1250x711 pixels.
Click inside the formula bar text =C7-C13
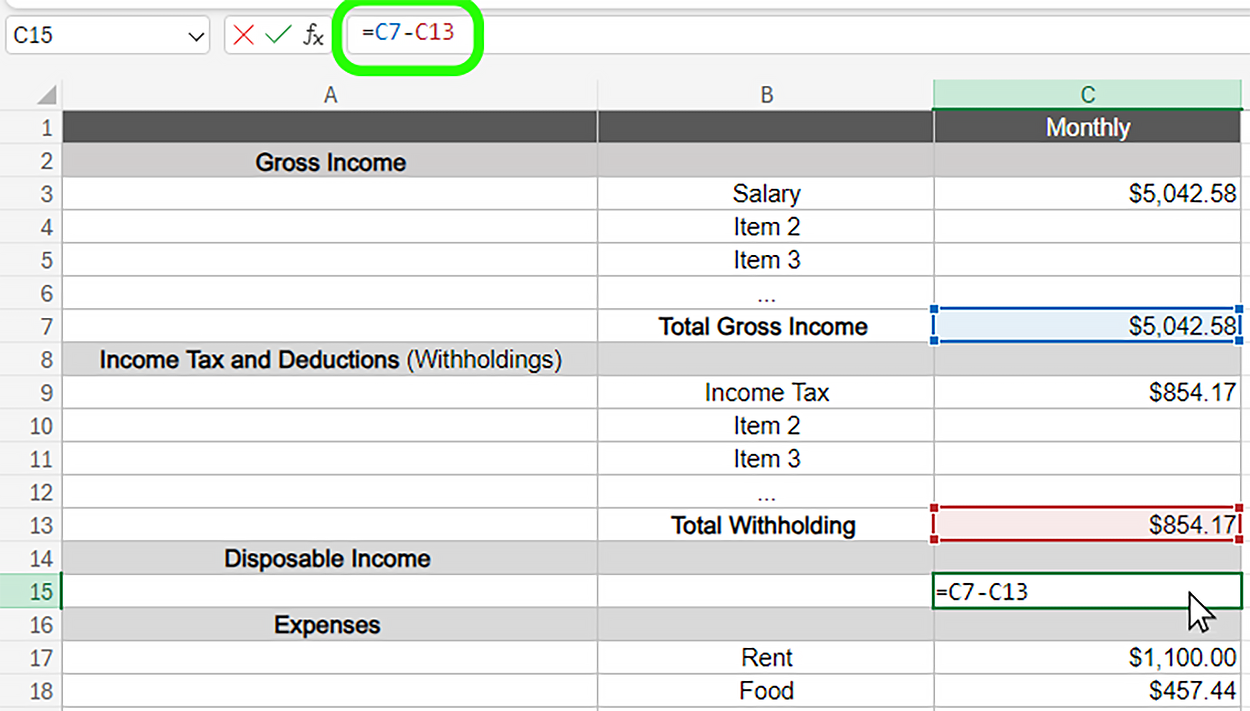pyautogui.click(x=408, y=32)
